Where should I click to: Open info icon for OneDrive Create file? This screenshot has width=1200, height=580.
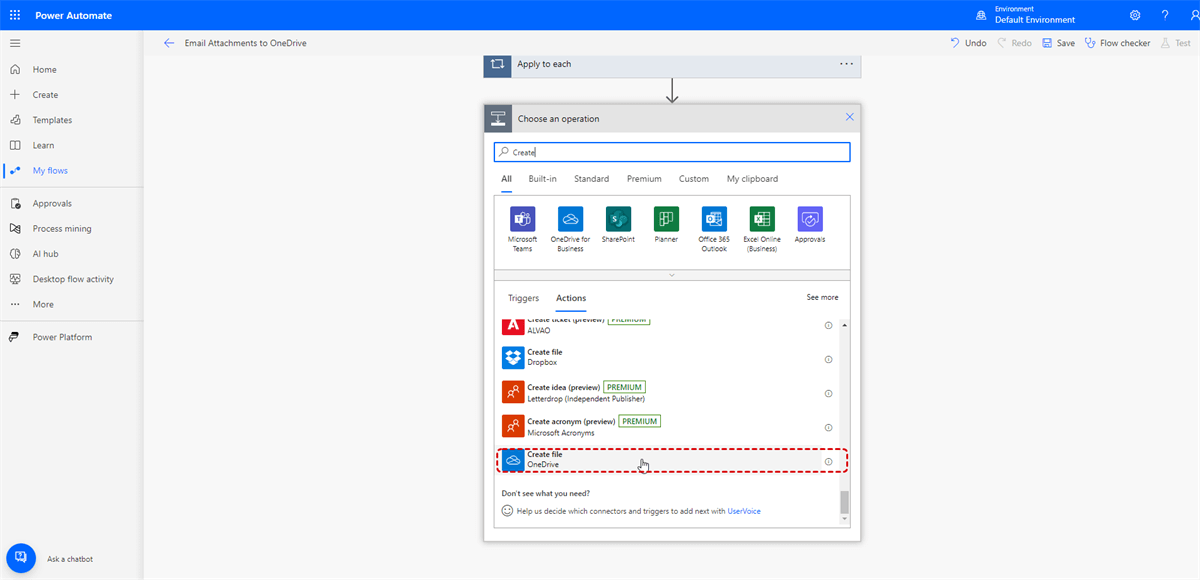click(828, 461)
